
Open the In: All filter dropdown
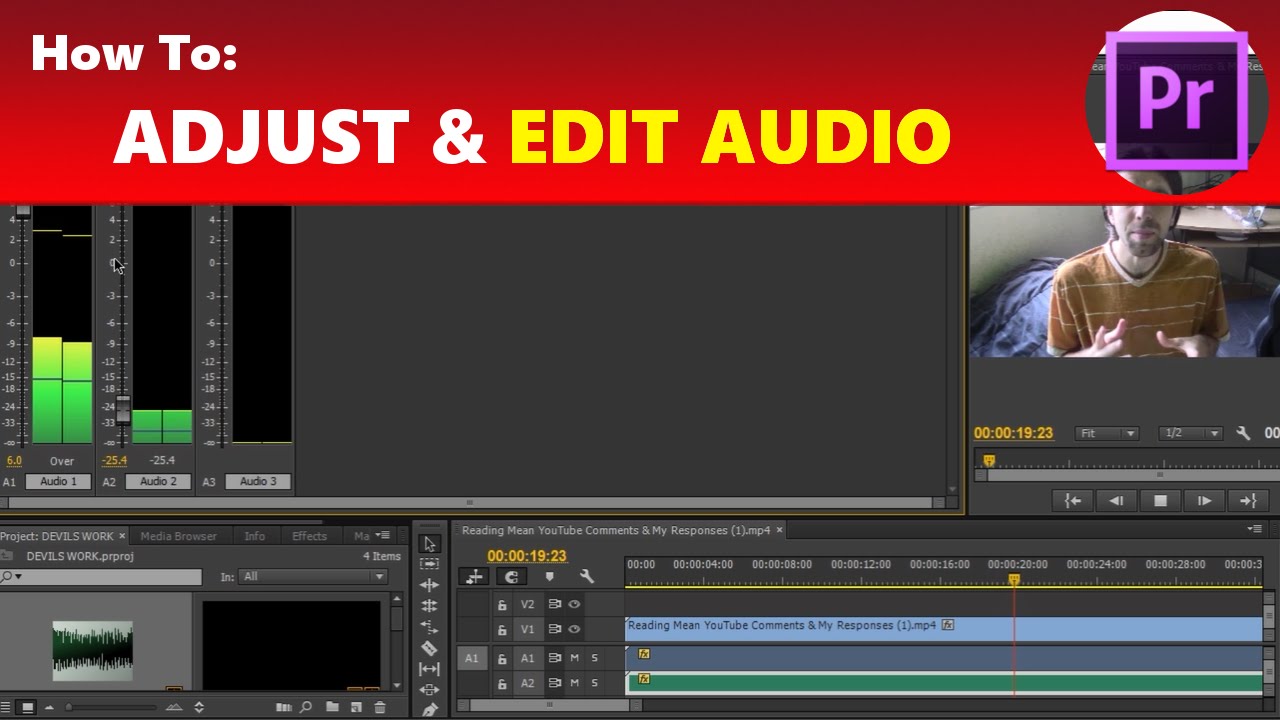coord(313,577)
